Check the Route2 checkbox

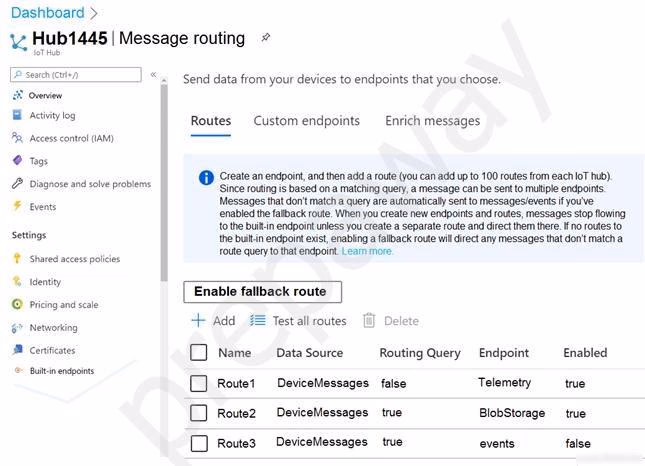click(199, 413)
